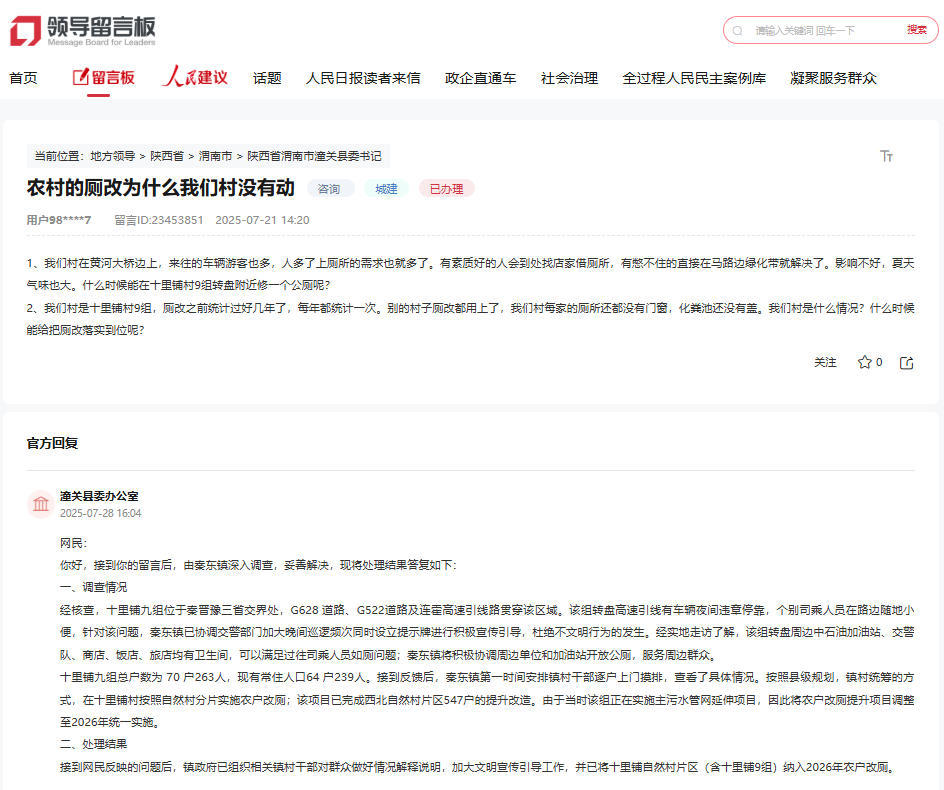Click the reply date 2025-07-28 16:04
The image size is (944, 790).
101,514
